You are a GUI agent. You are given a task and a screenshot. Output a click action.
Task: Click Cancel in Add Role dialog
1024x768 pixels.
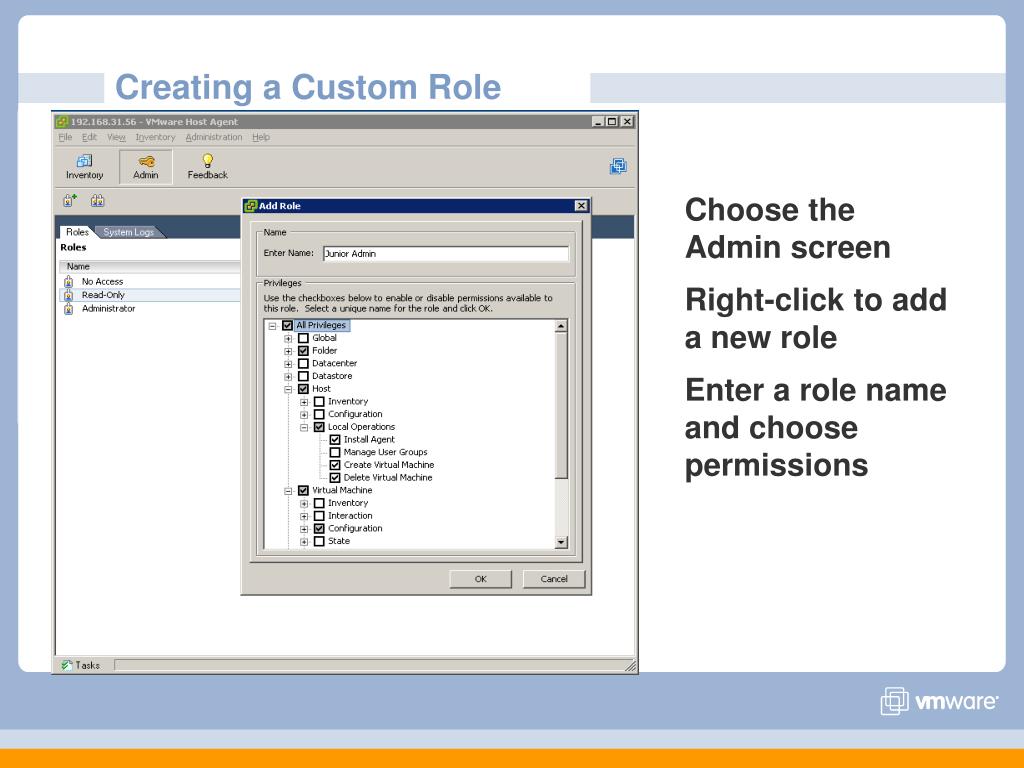click(554, 579)
